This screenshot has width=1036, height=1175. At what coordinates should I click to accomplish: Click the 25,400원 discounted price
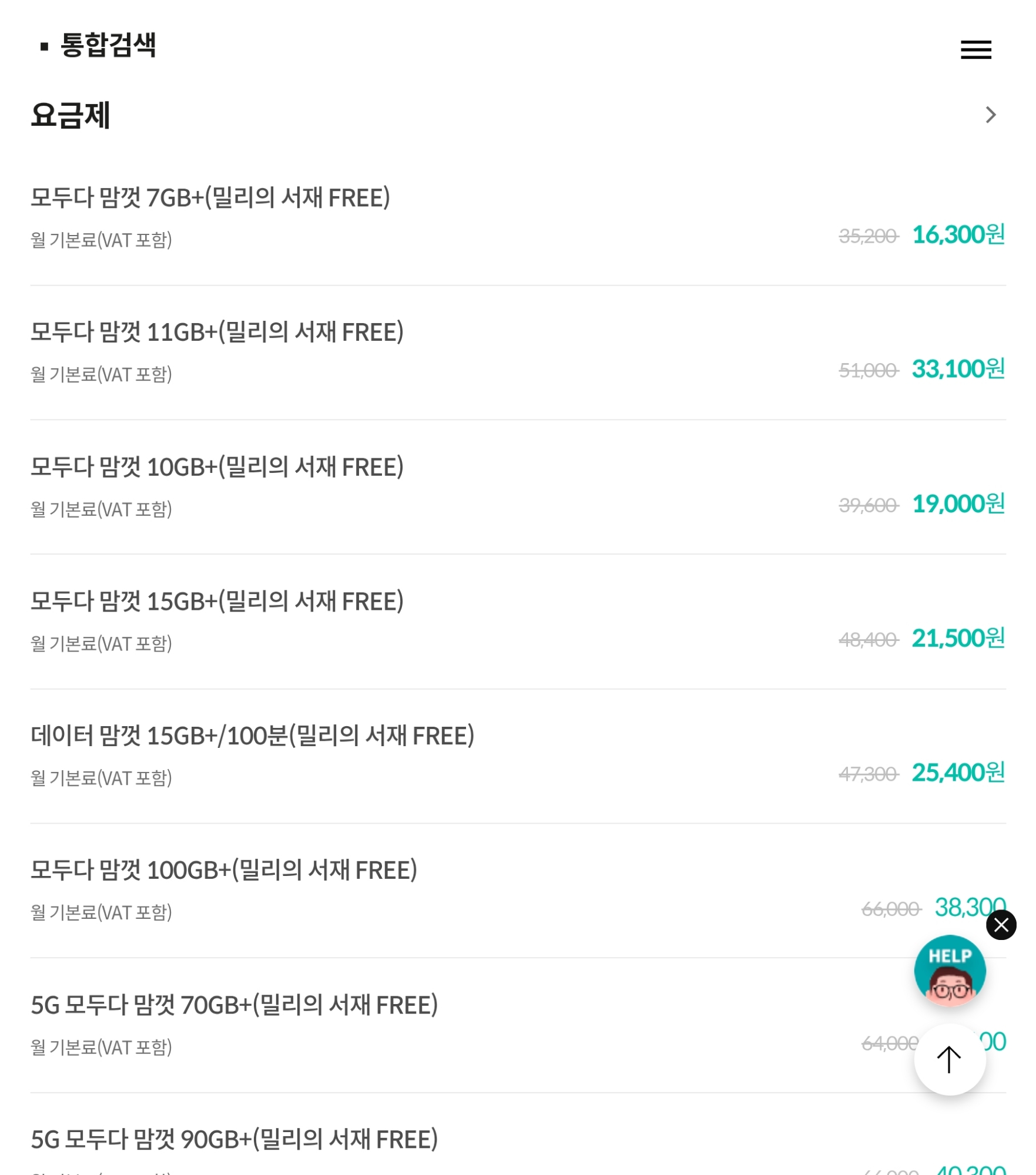[x=958, y=773]
